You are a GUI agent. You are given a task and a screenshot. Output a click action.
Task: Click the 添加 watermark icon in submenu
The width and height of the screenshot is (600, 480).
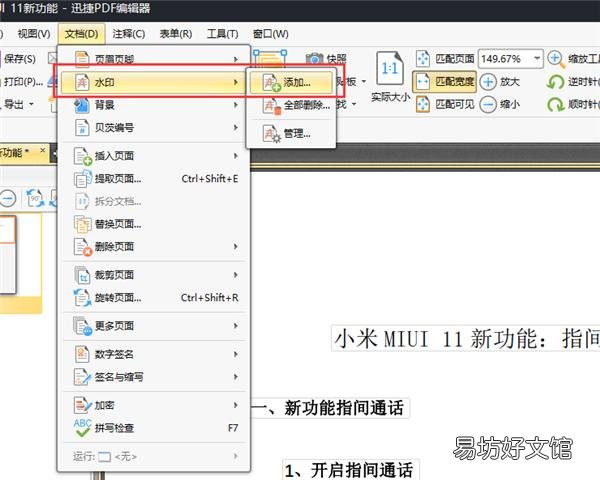click(x=272, y=82)
